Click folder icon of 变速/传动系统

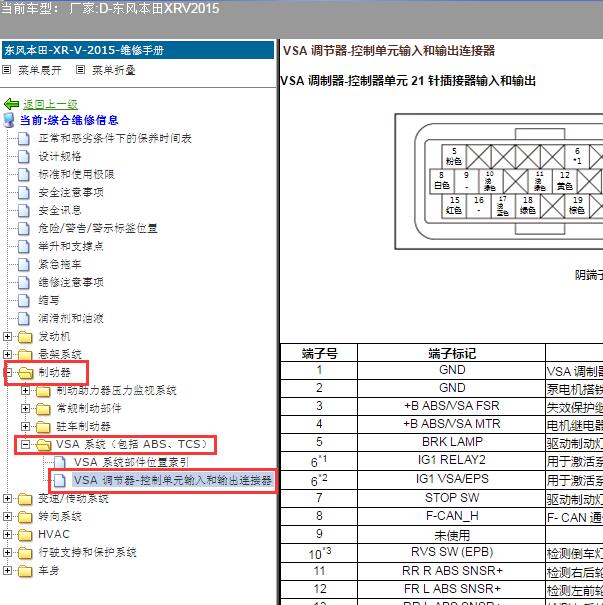point(25,499)
